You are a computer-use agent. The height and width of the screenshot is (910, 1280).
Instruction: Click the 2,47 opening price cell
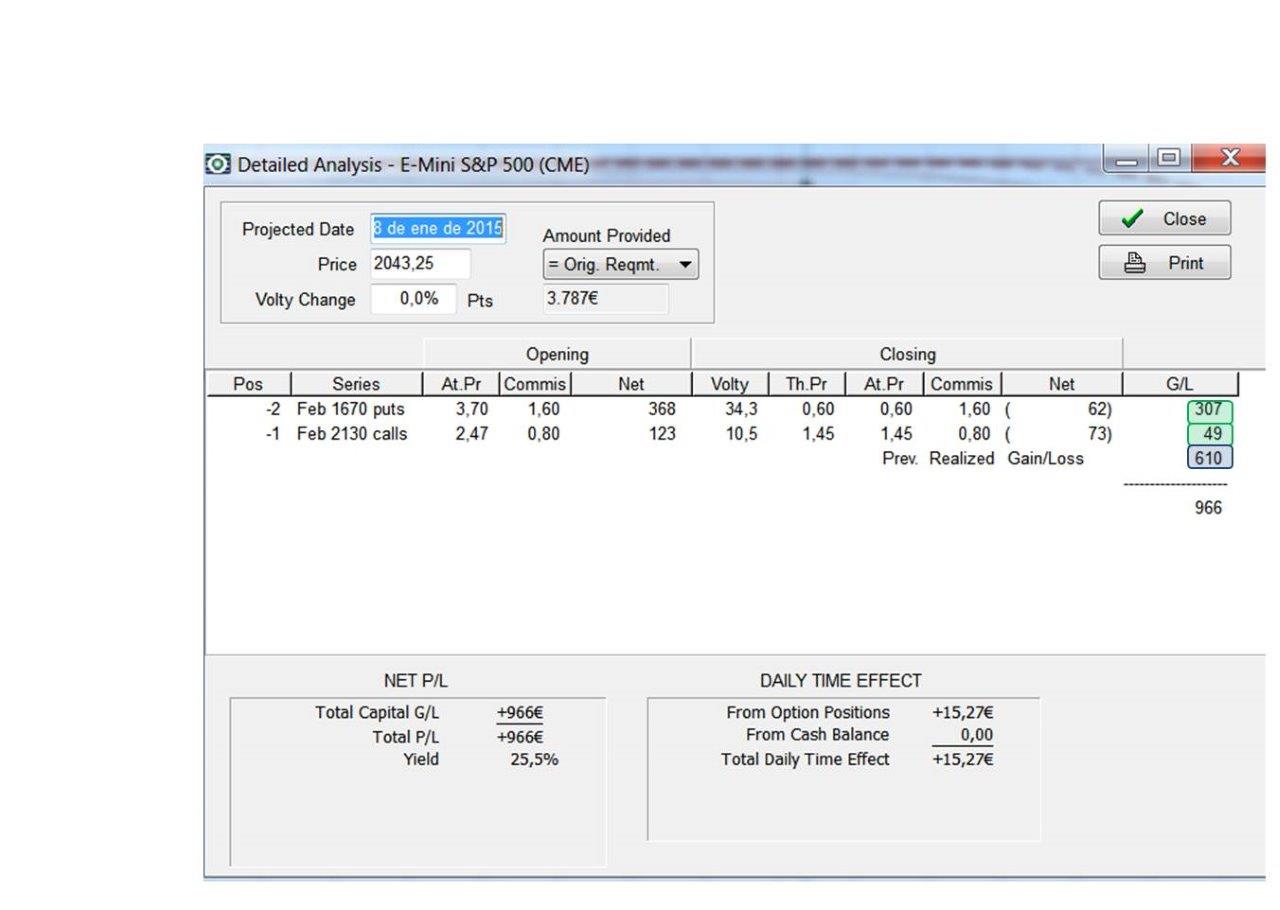pyautogui.click(x=472, y=434)
